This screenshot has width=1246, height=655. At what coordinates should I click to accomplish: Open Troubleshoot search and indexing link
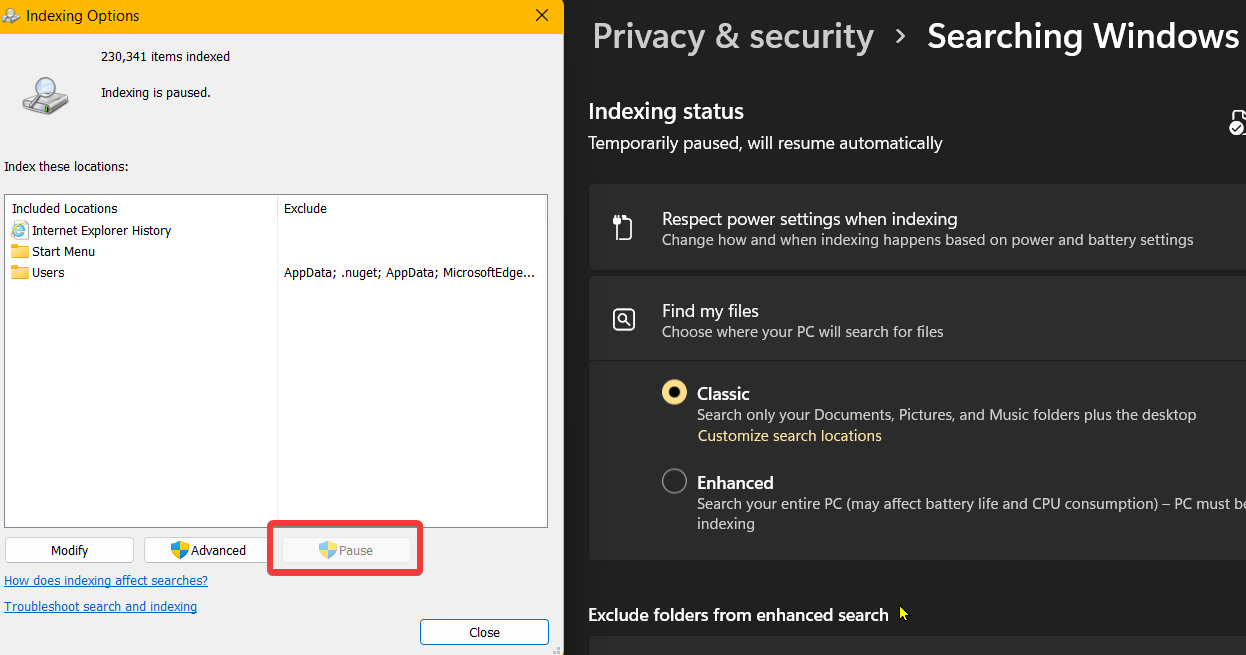pyautogui.click(x=100, y=607)
